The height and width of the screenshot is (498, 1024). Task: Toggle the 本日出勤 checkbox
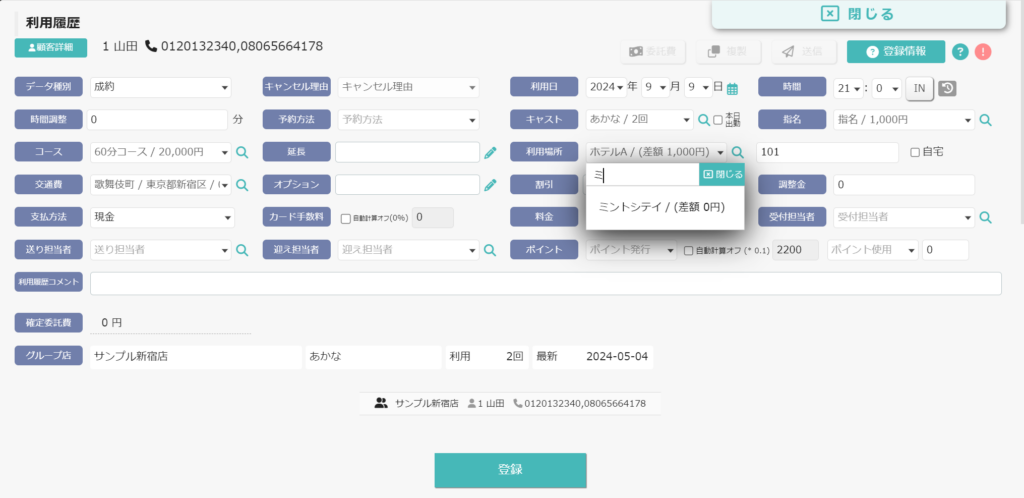click(x=718, y=120)
